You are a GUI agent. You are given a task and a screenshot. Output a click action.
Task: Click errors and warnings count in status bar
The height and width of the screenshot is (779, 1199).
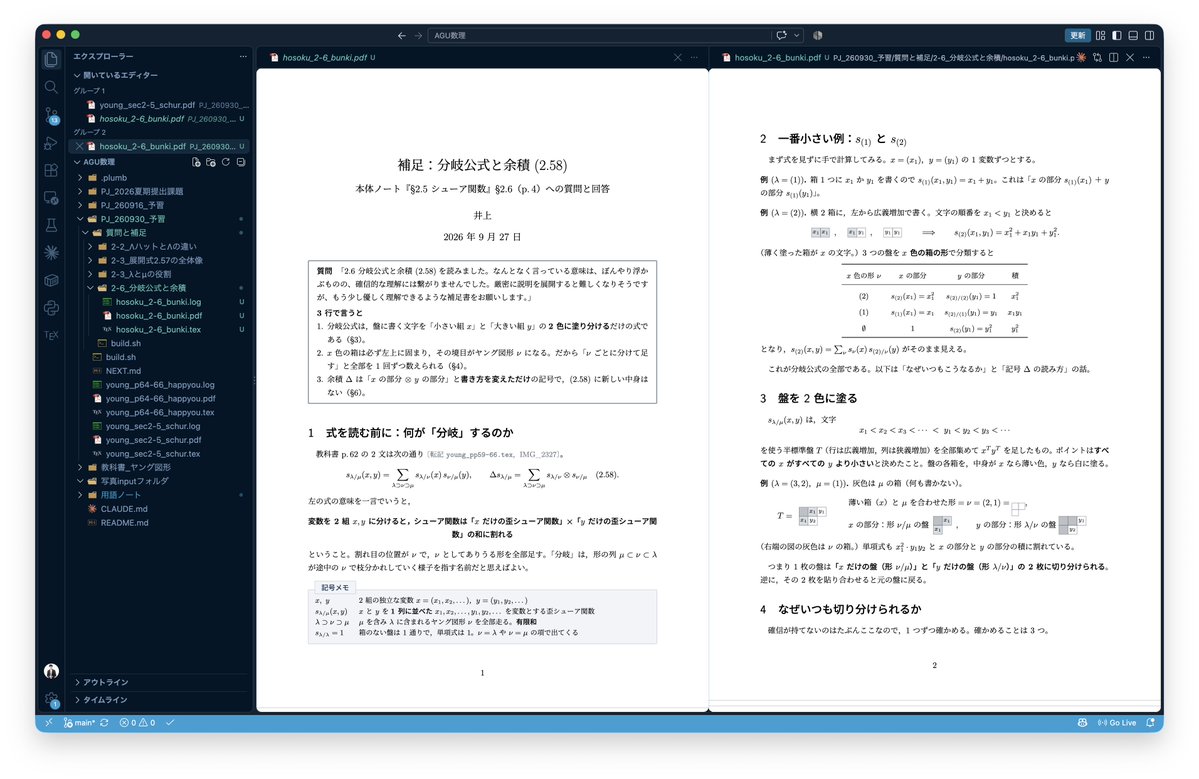[x=138, y=722]
